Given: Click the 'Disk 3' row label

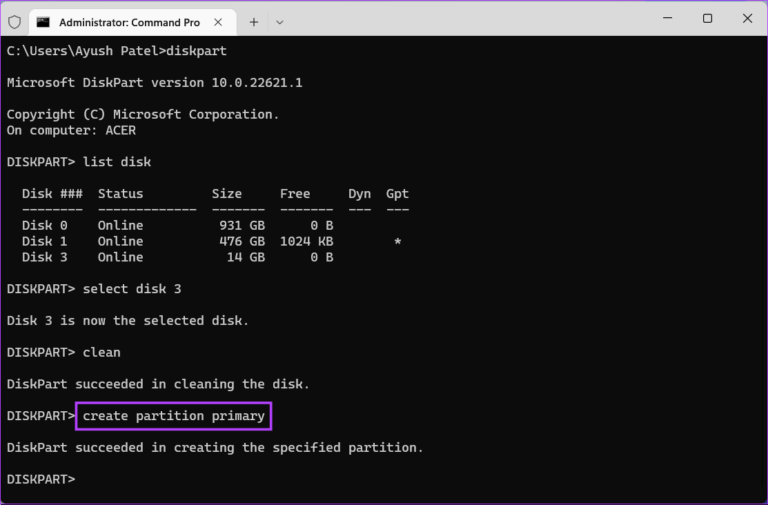Looking at the screenshot, I should tap(45, 257).
